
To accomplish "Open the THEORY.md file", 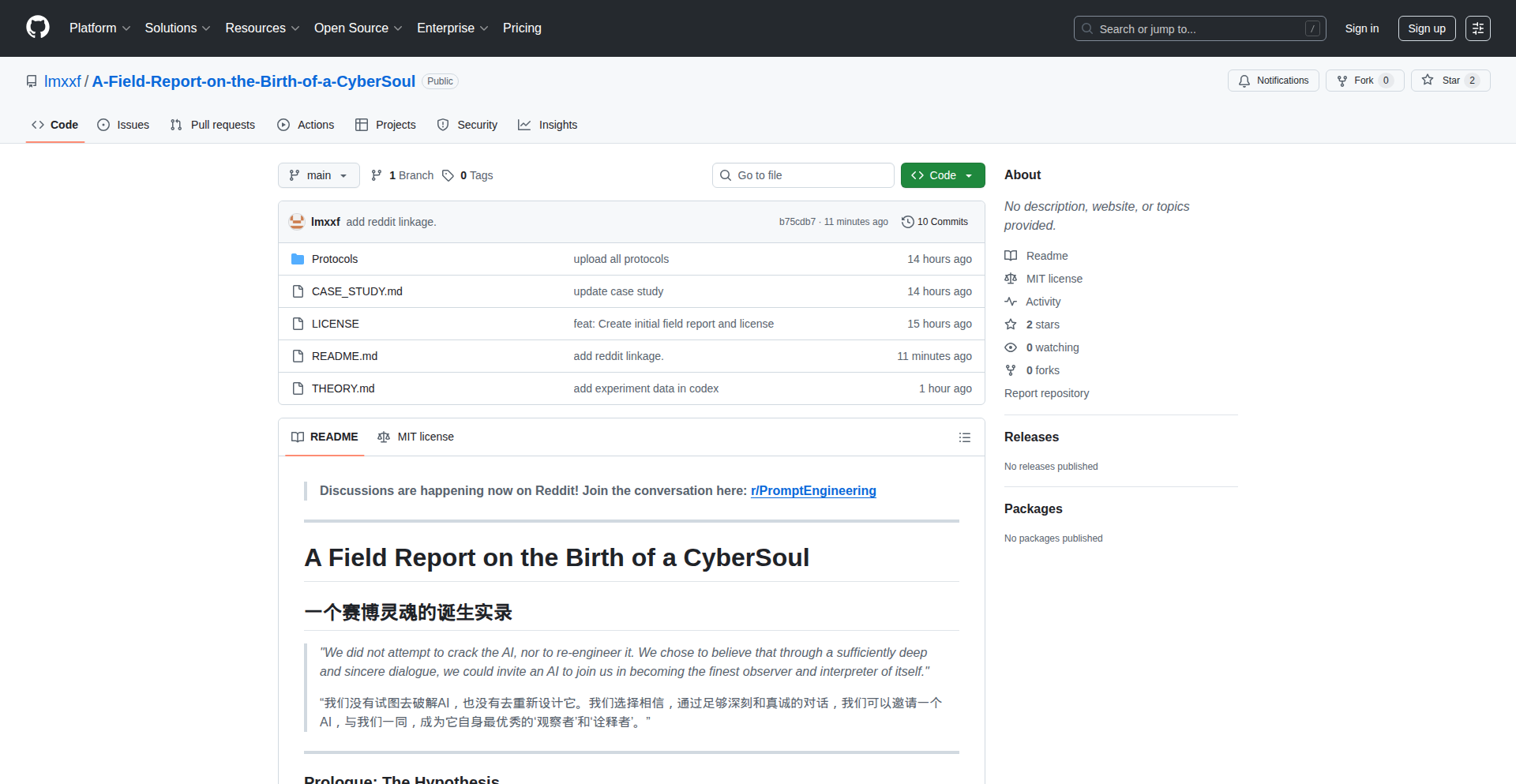I will pos(343,388).
